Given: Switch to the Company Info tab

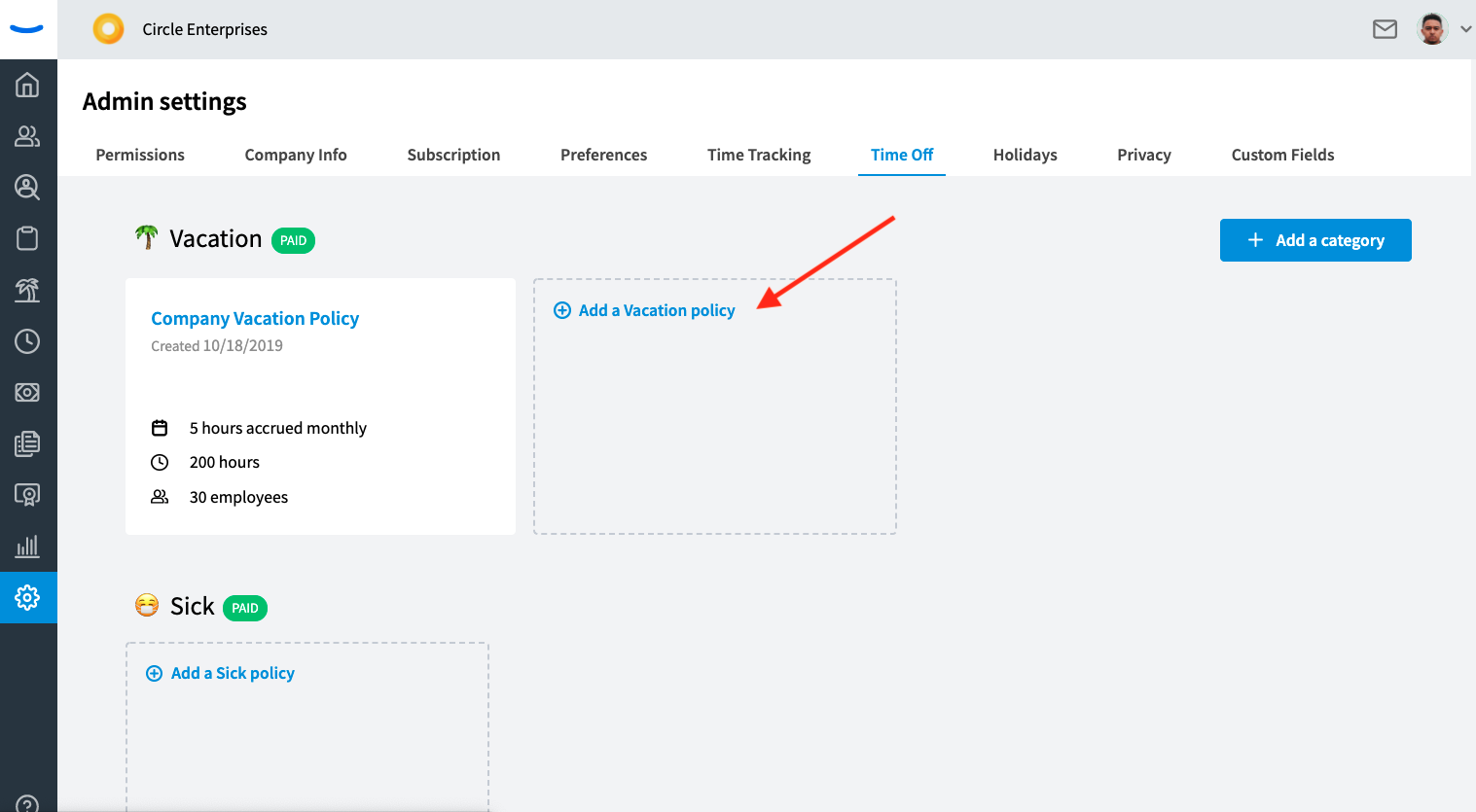Looking at the screenshot, I should pos(296,155).
